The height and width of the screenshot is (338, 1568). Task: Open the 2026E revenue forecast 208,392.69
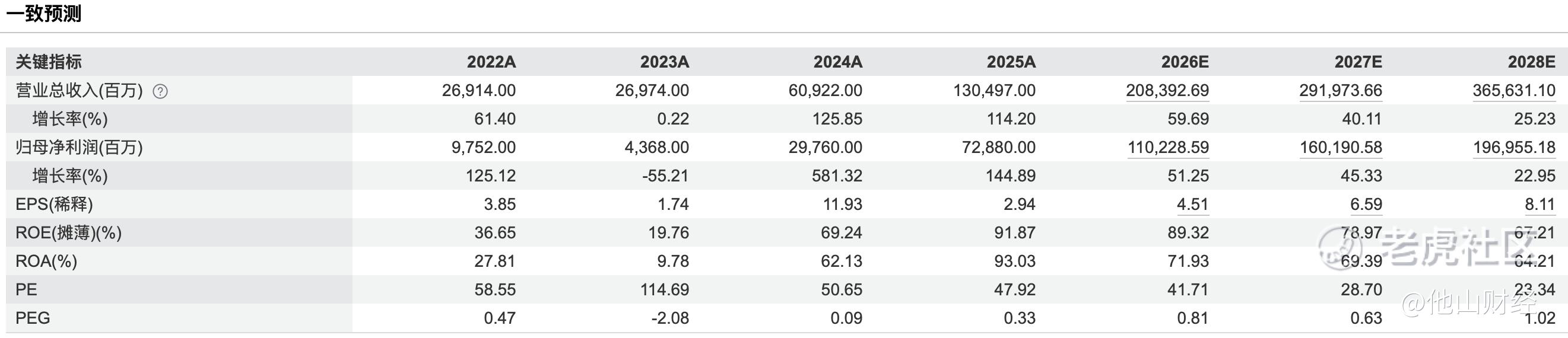coord(1167,91)
